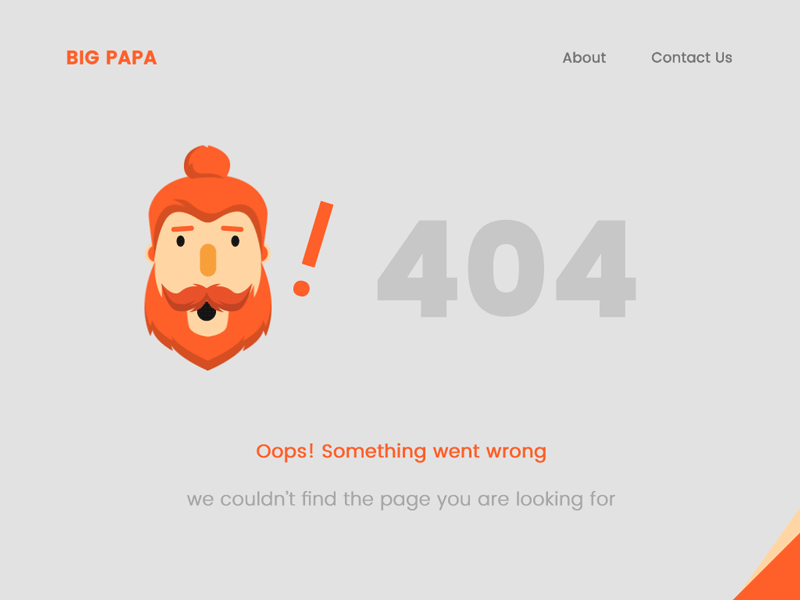This screenshot has width=800, height=600.
Task: Open the Contact Us page
Action: (692, 58)
